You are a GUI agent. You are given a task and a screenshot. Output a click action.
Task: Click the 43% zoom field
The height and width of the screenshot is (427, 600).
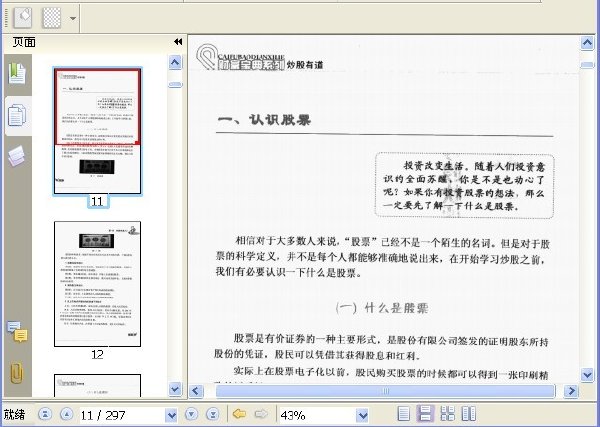click(x=318, y=415)
